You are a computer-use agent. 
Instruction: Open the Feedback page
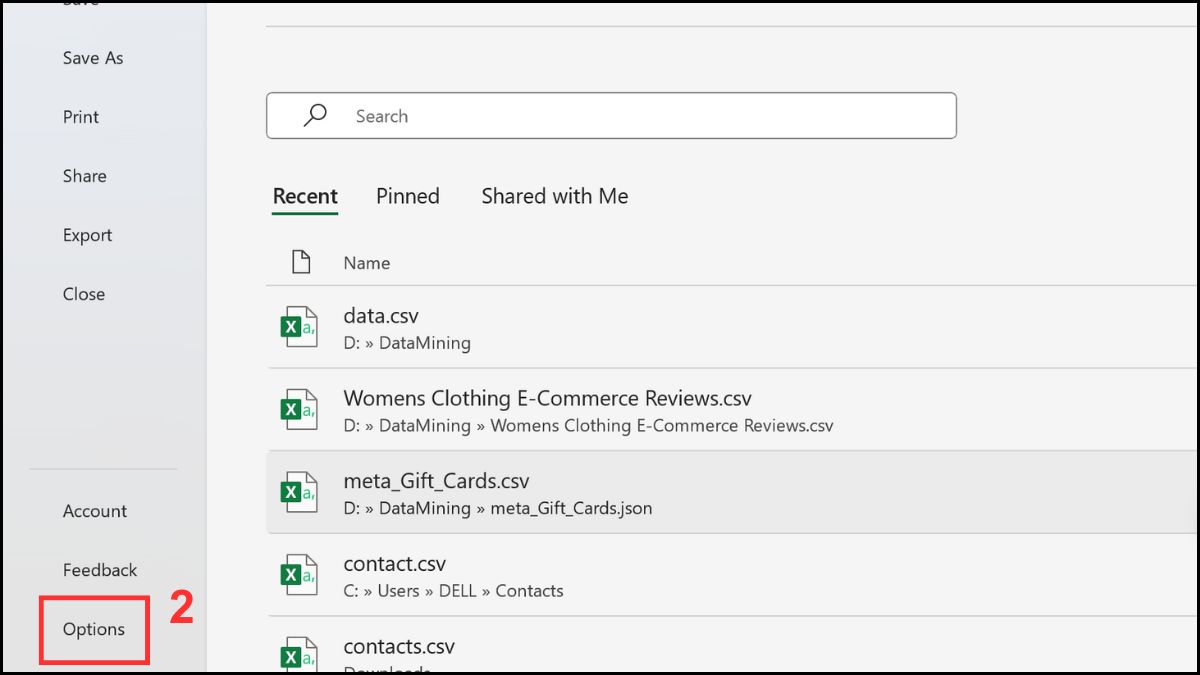pyautogui.click(x=99, y=569)
